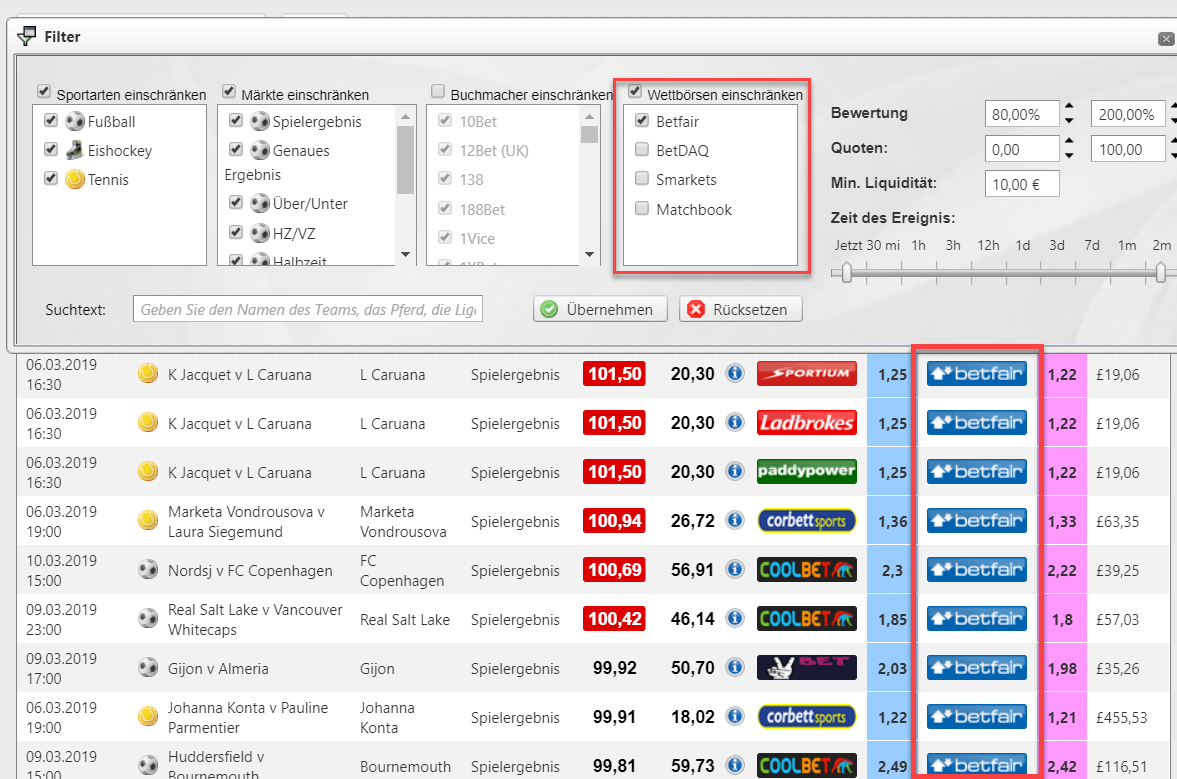Open the Ladbrokes bookmaker logo

(x=806, y=423)
